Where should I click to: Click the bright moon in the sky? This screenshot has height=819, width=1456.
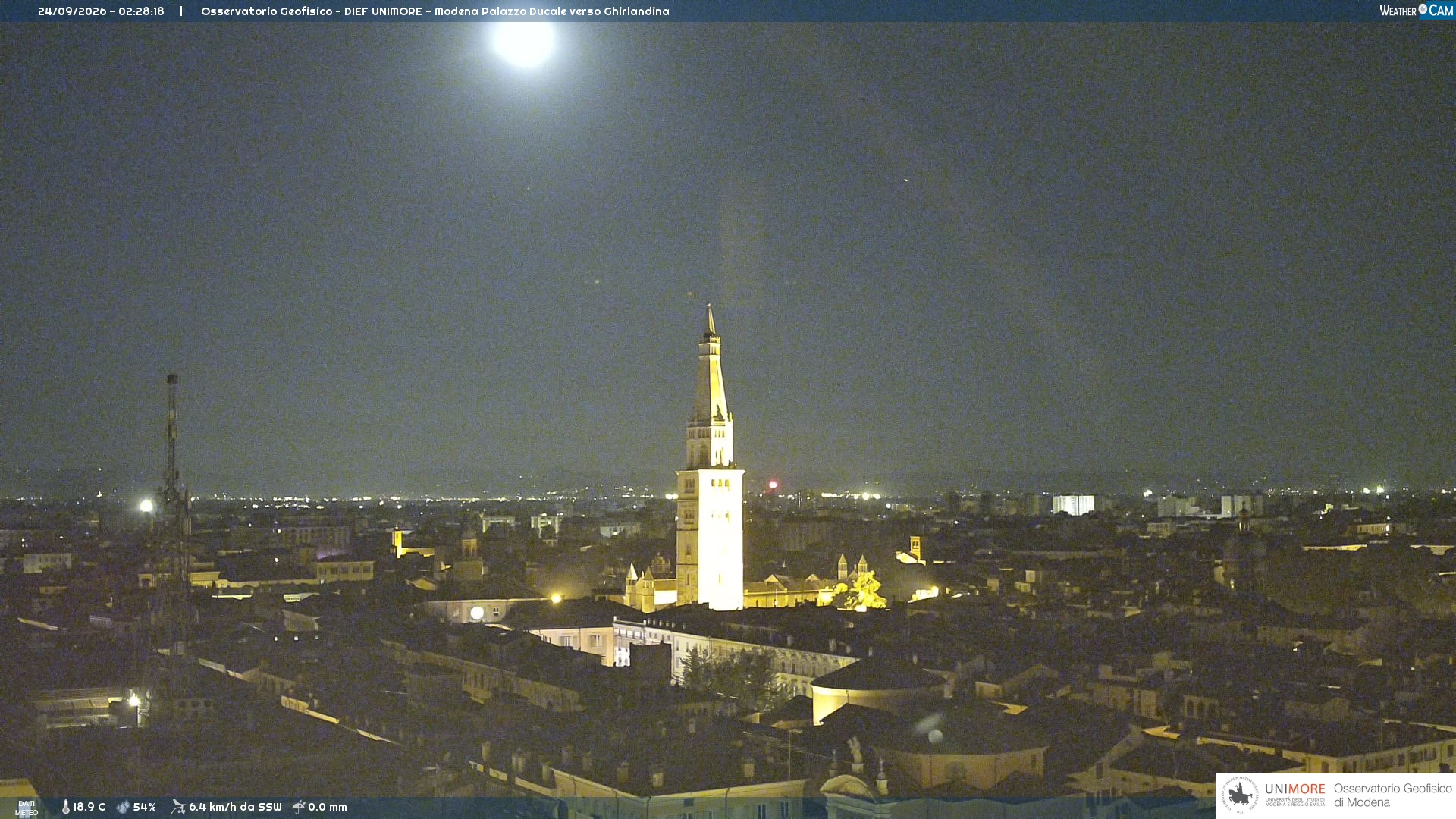pos(523,42)
